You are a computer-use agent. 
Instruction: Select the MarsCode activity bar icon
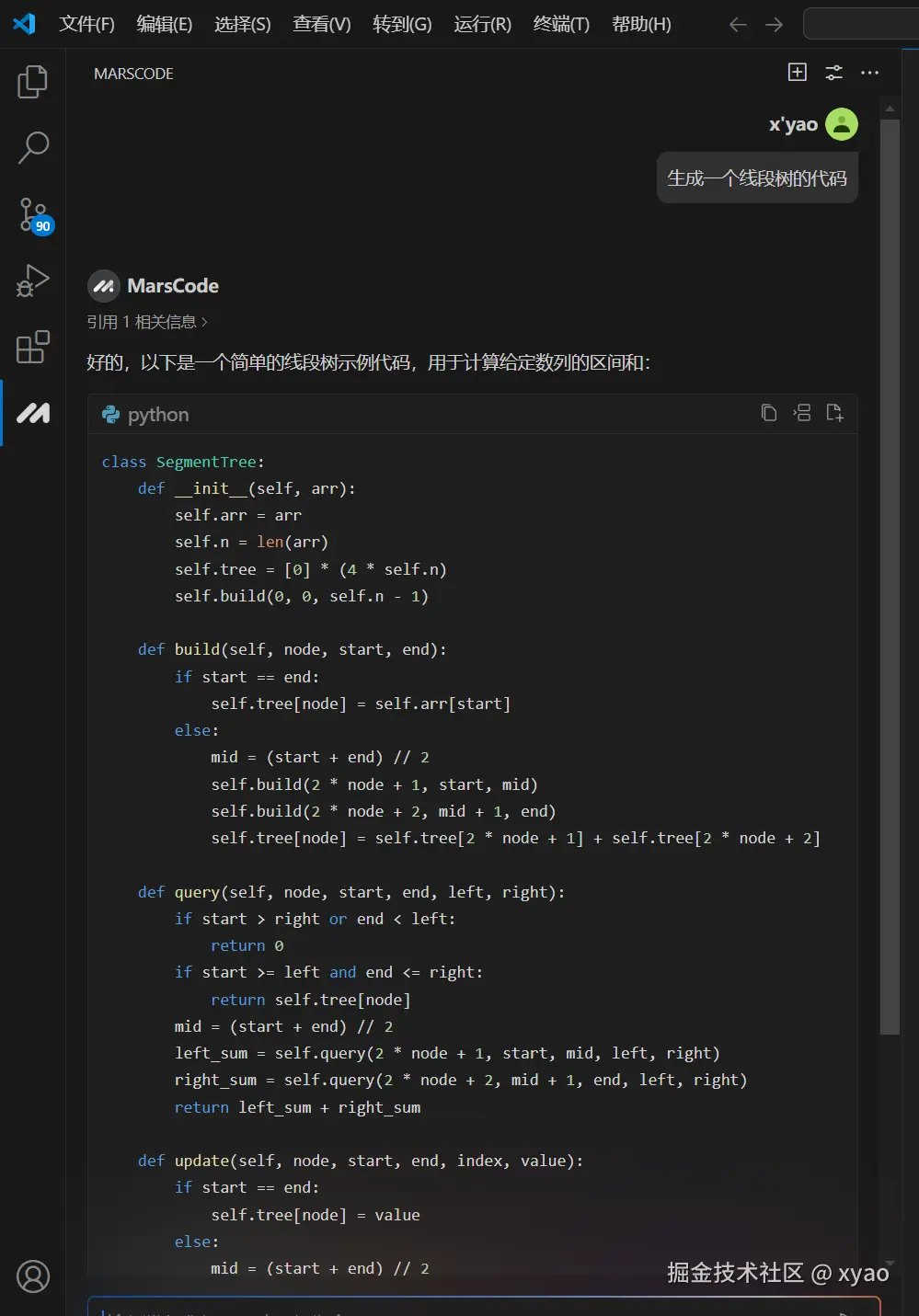click(33, 414)
